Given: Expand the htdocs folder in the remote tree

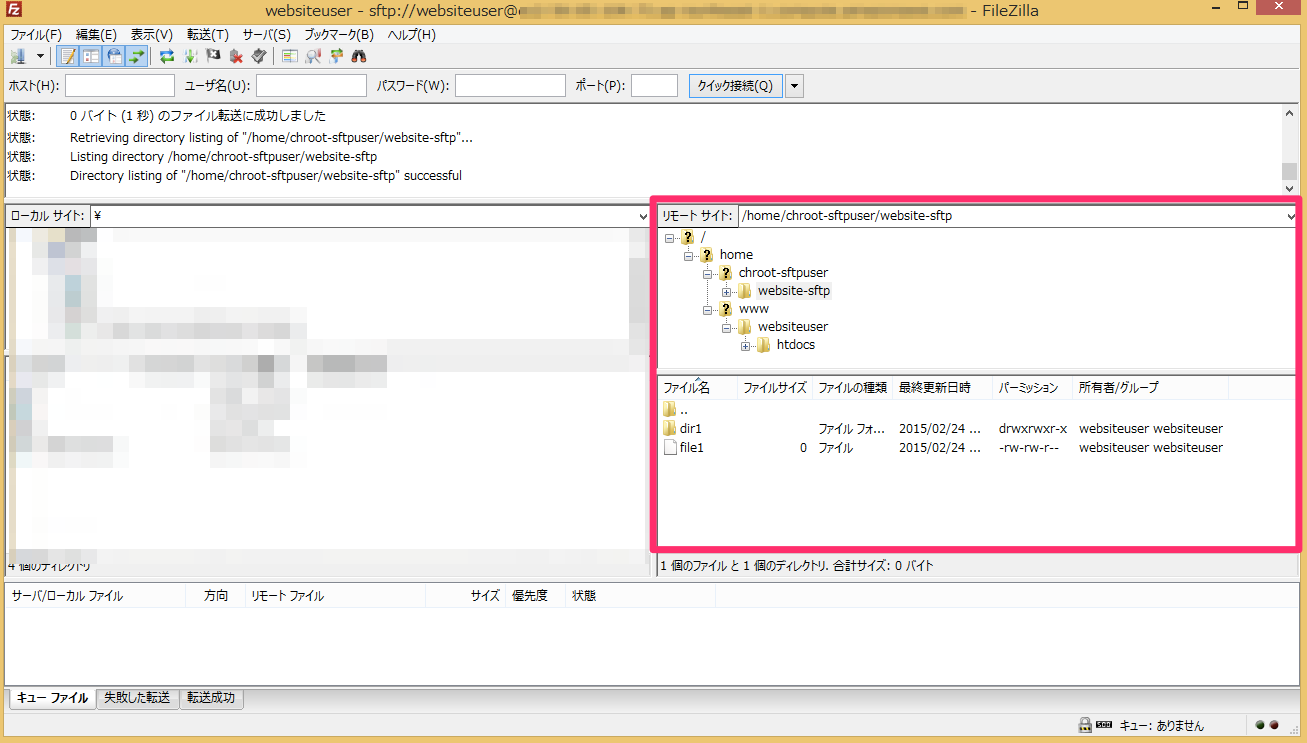Looking at the screenshot, I should (746, 345).
